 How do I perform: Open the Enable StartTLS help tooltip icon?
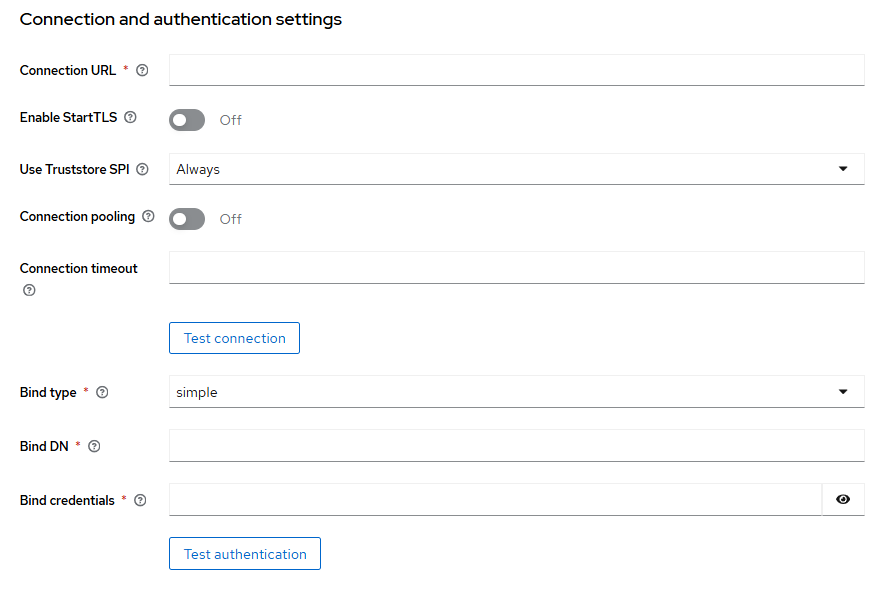(130, 118)
